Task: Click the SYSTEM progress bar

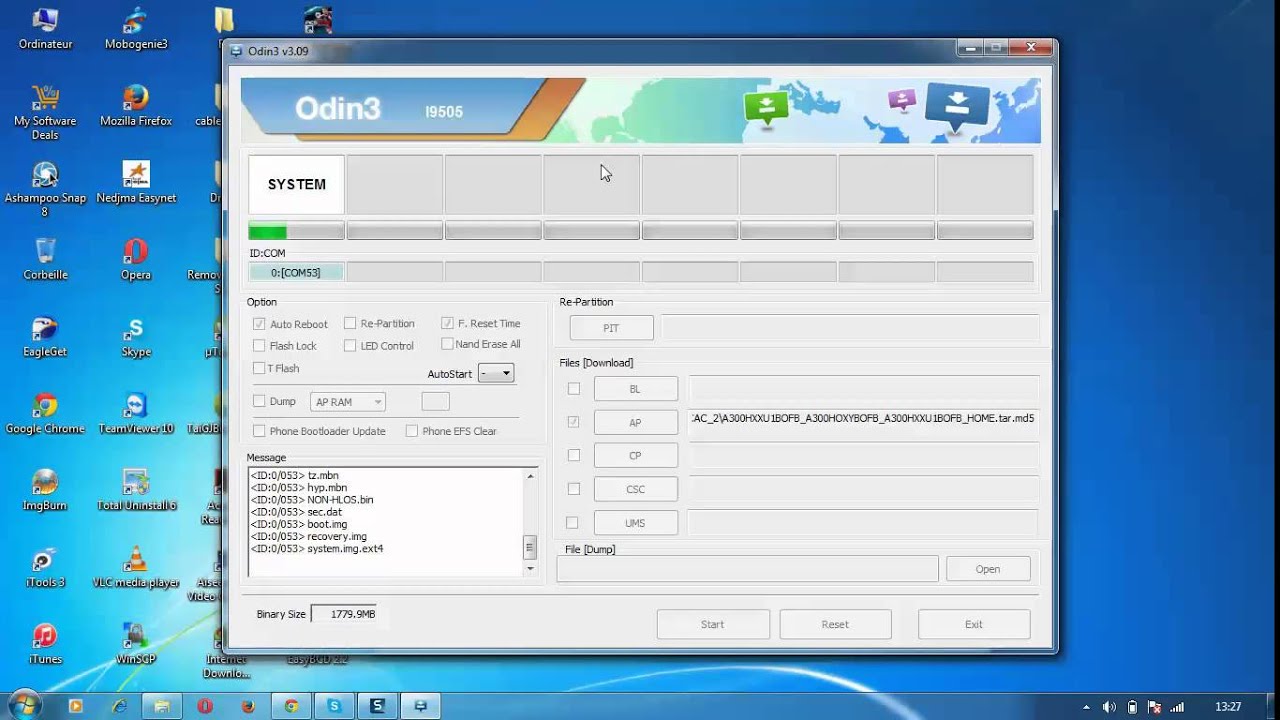Action: point(296,232)
